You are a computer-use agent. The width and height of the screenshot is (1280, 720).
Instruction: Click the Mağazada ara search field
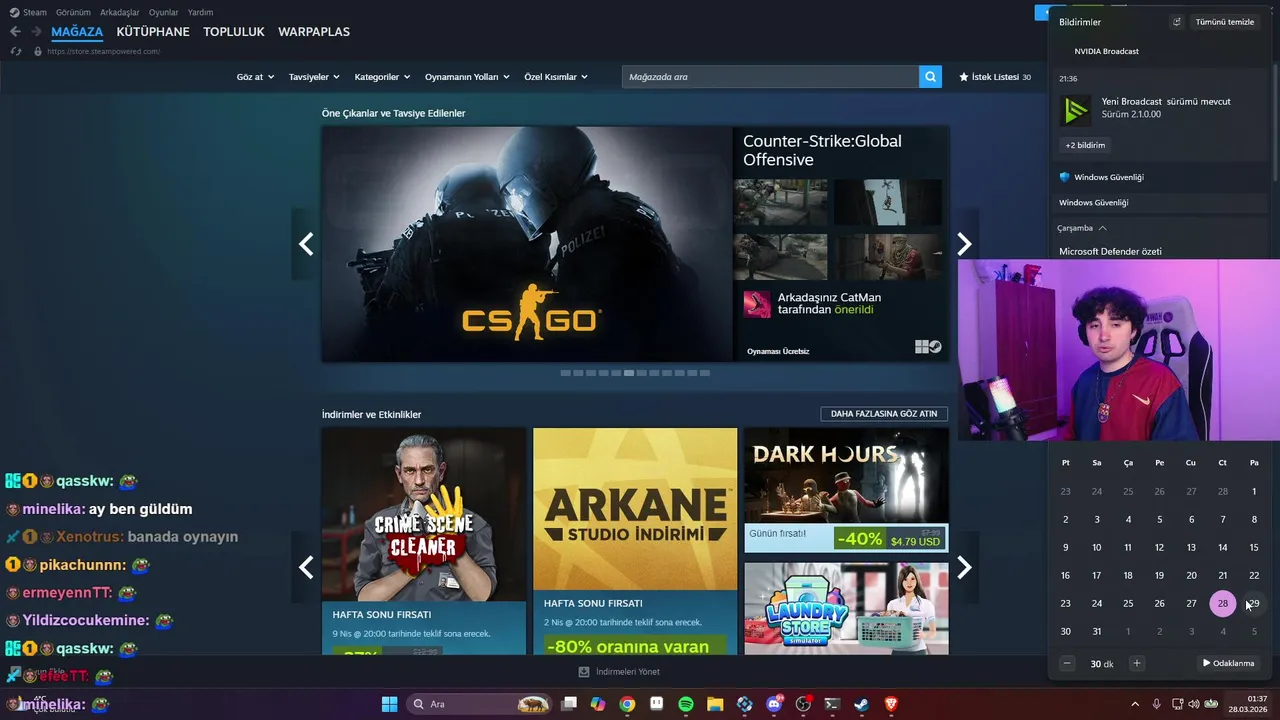[x=770, y=77]
